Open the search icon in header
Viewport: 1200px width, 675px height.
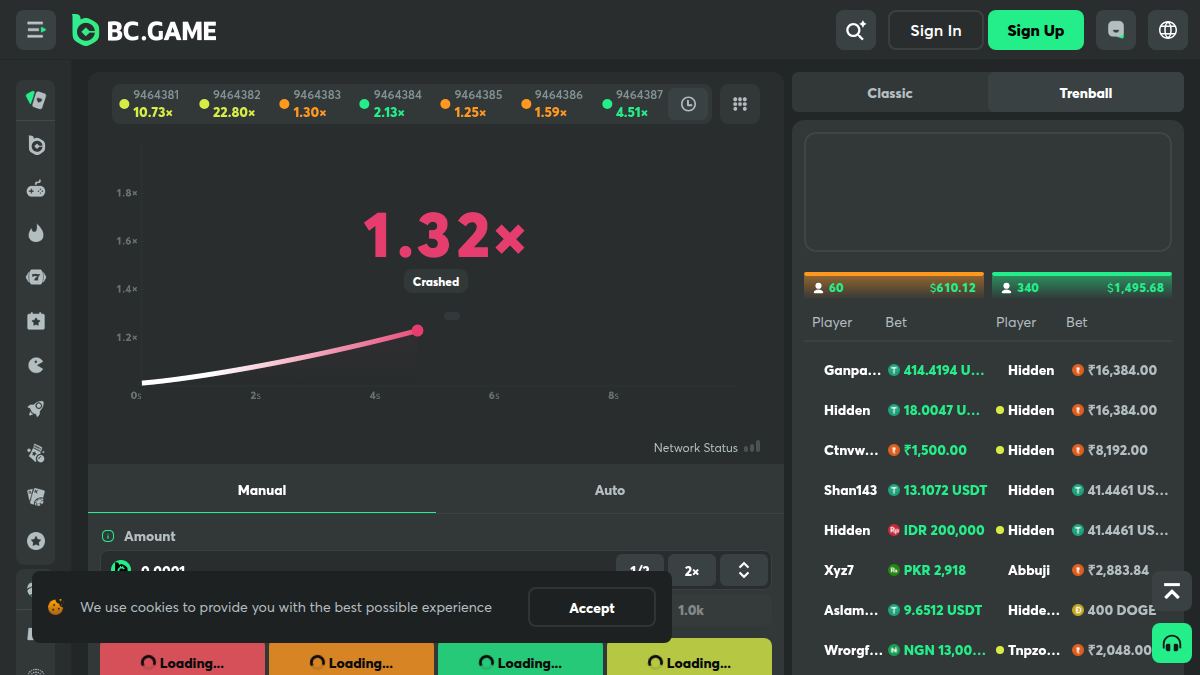(x=856, y=30)
